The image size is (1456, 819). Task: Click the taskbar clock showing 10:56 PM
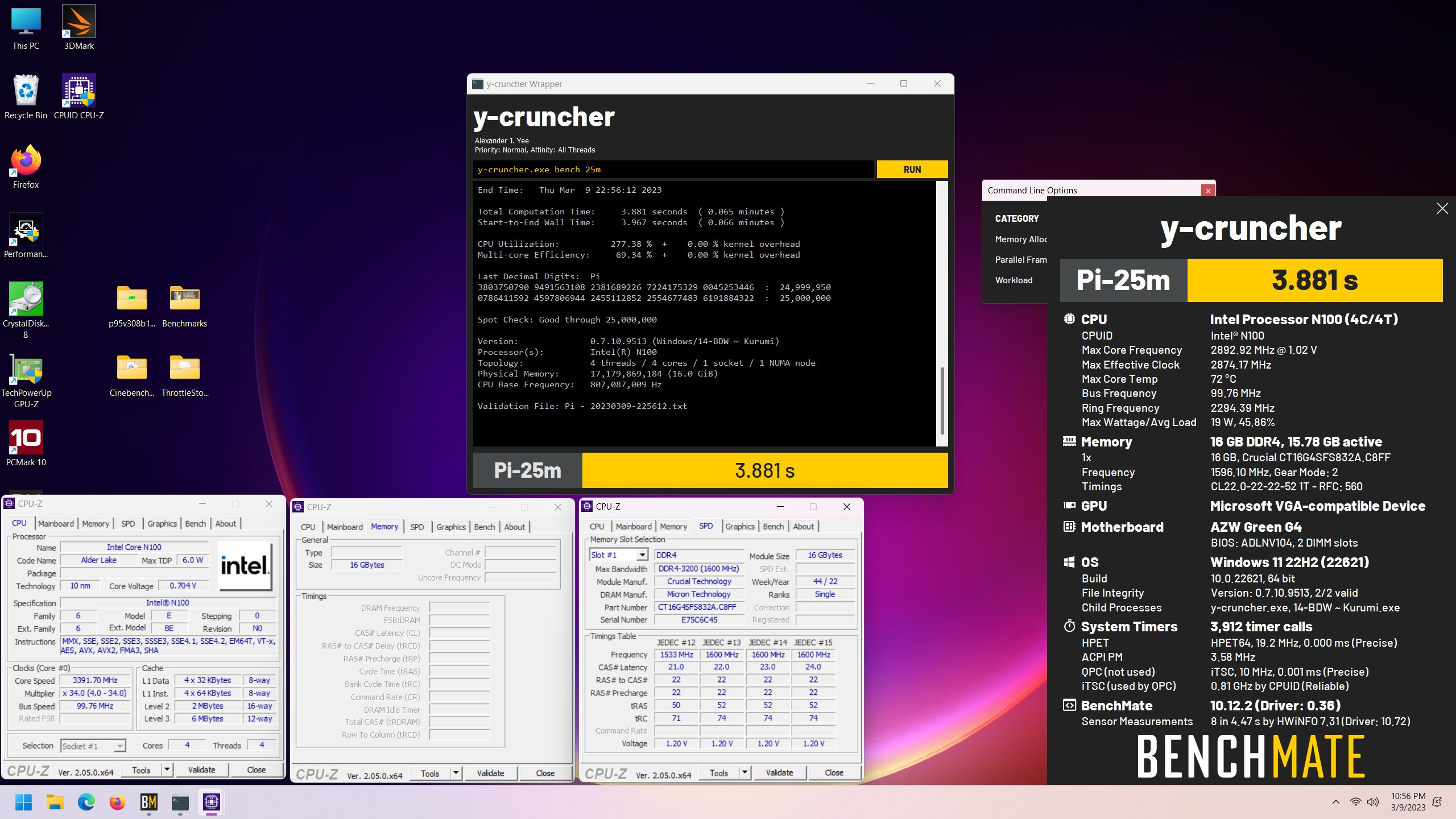[1408, 802]
